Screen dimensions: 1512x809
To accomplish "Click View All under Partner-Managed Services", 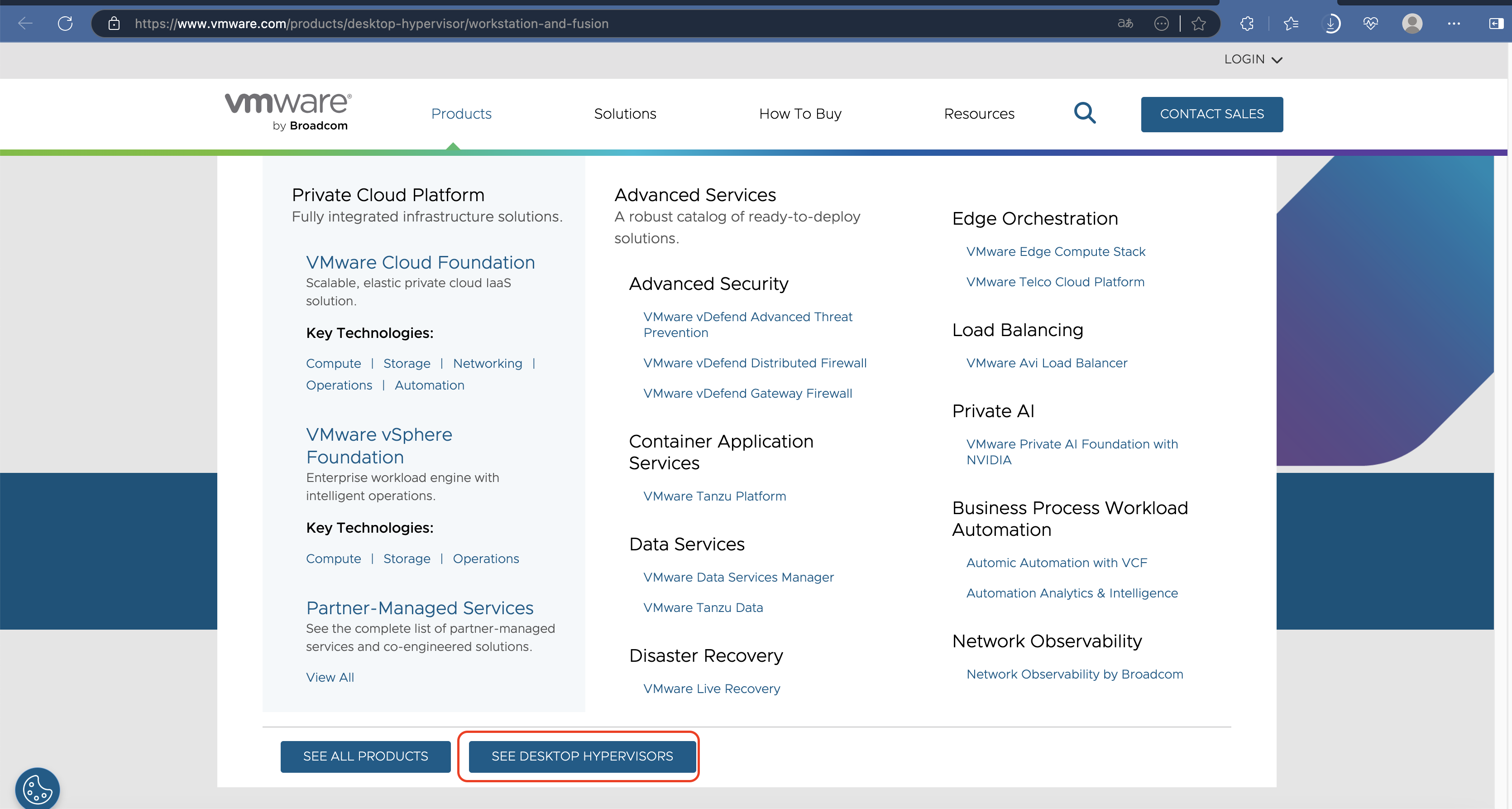I will point(330,677).
